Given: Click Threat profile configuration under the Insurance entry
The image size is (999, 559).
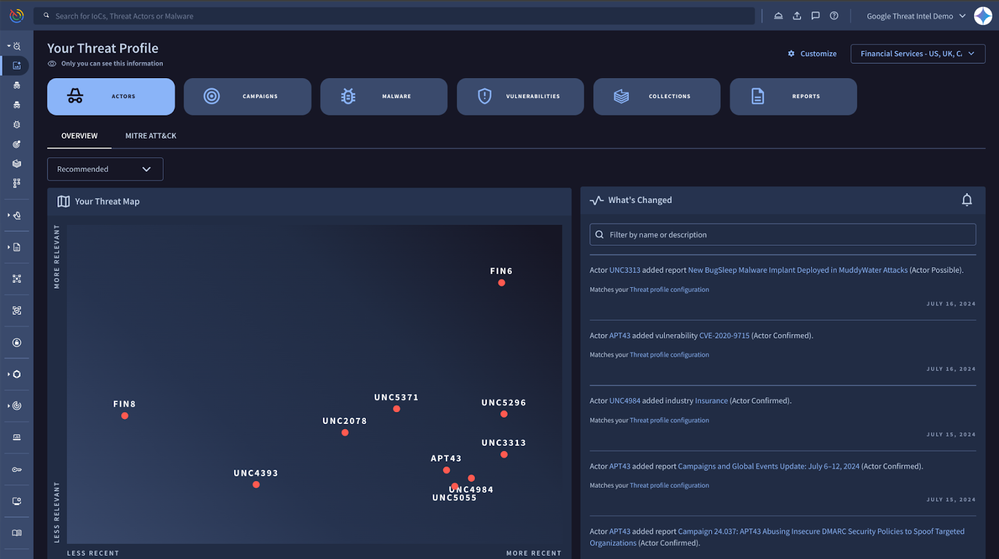Looking at the screenshot, I should pyautogui.click(x=669, y=420).
